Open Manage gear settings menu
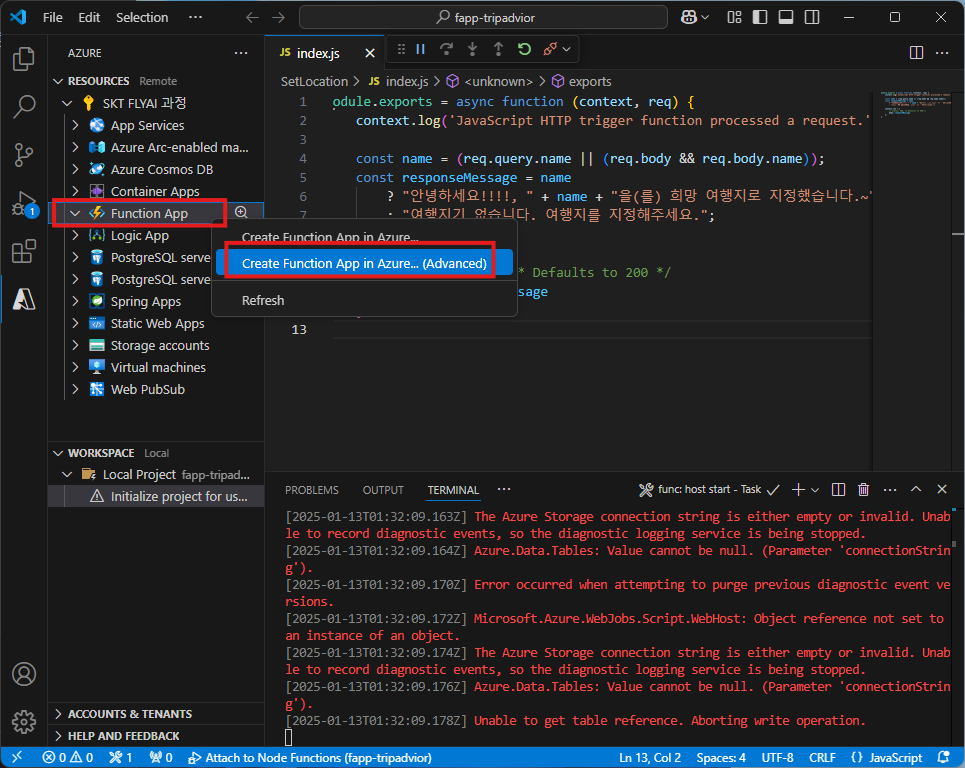 coord(23,722)
